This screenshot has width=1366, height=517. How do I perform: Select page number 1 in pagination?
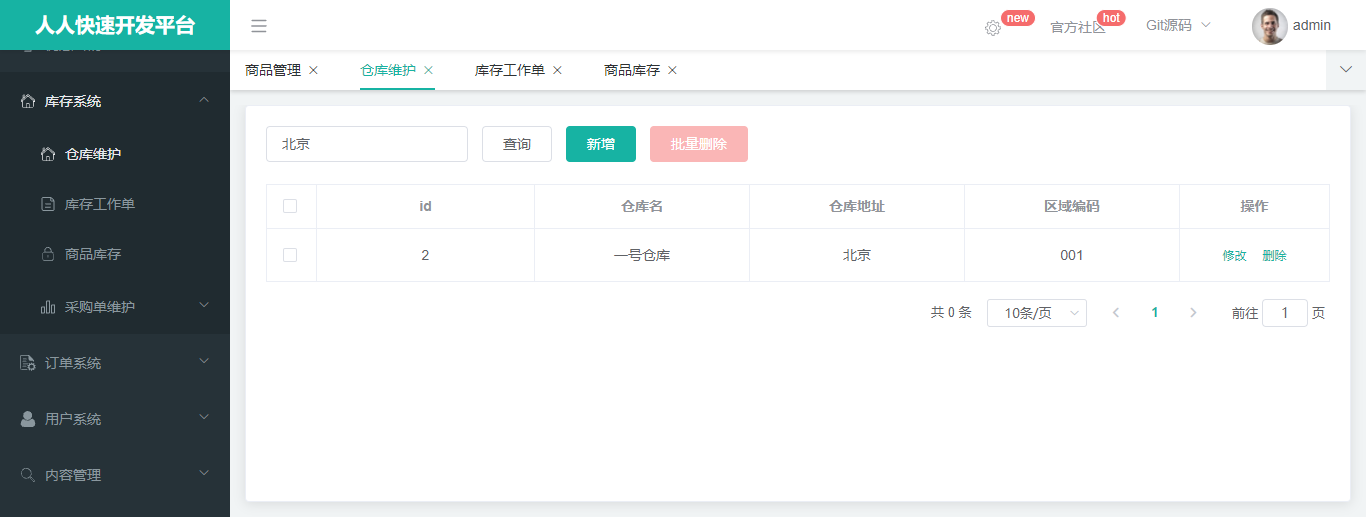1155,313
